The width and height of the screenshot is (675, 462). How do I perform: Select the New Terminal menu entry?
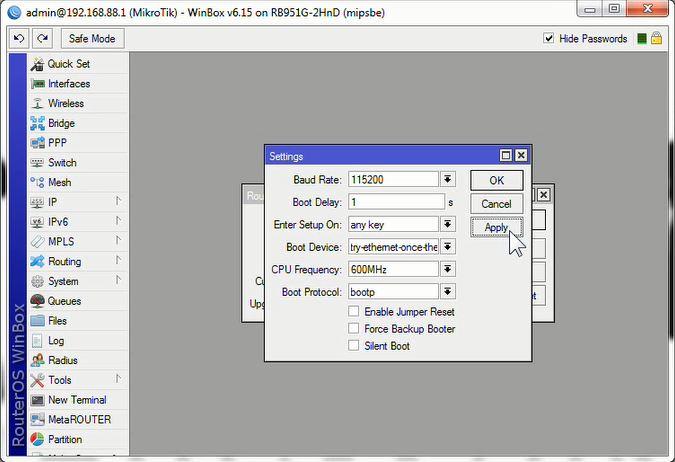[x=78, y=400]
